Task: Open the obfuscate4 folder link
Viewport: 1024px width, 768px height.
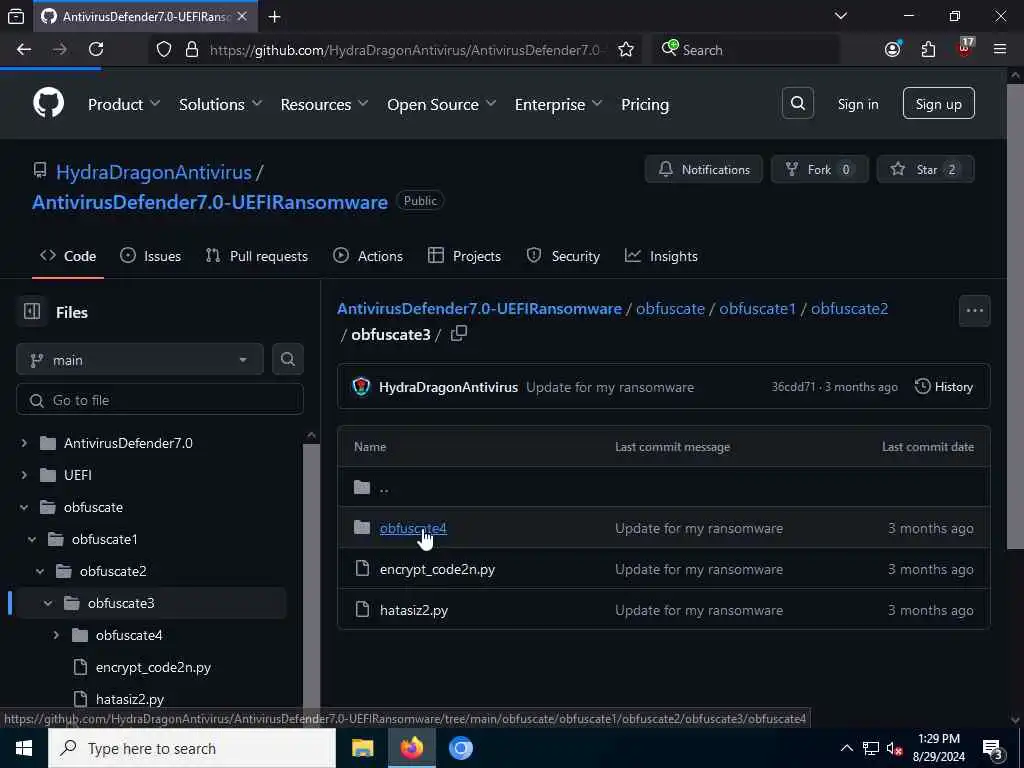Action: pyautogui.click(x=413, y=528)
